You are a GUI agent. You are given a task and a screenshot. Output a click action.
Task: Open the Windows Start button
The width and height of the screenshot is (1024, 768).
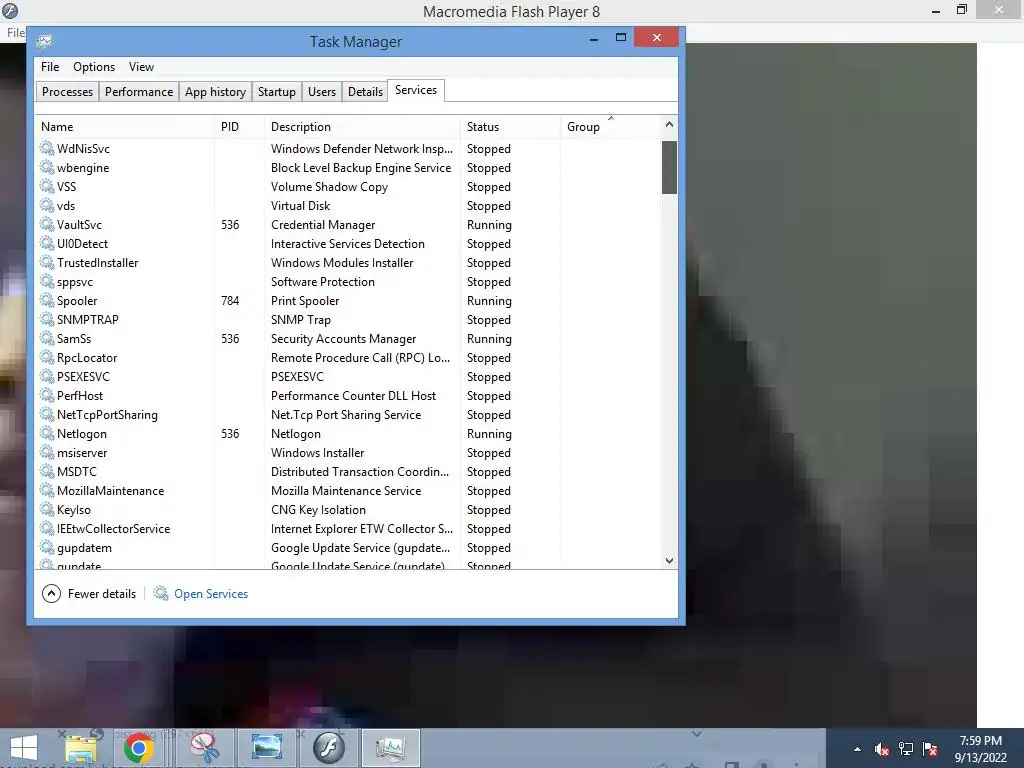(x=24, y=748)
